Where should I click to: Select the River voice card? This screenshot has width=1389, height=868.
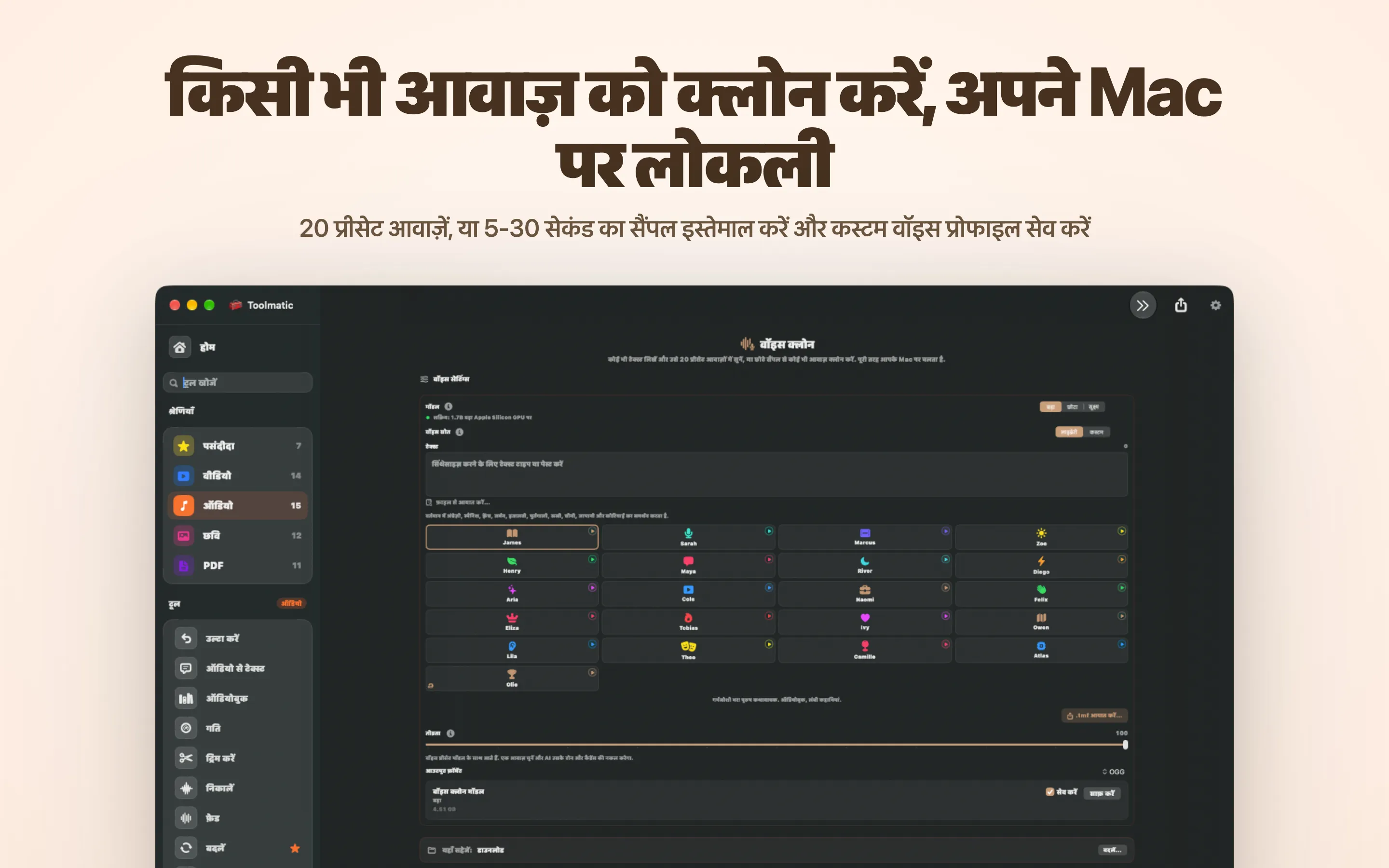[864, 565]
